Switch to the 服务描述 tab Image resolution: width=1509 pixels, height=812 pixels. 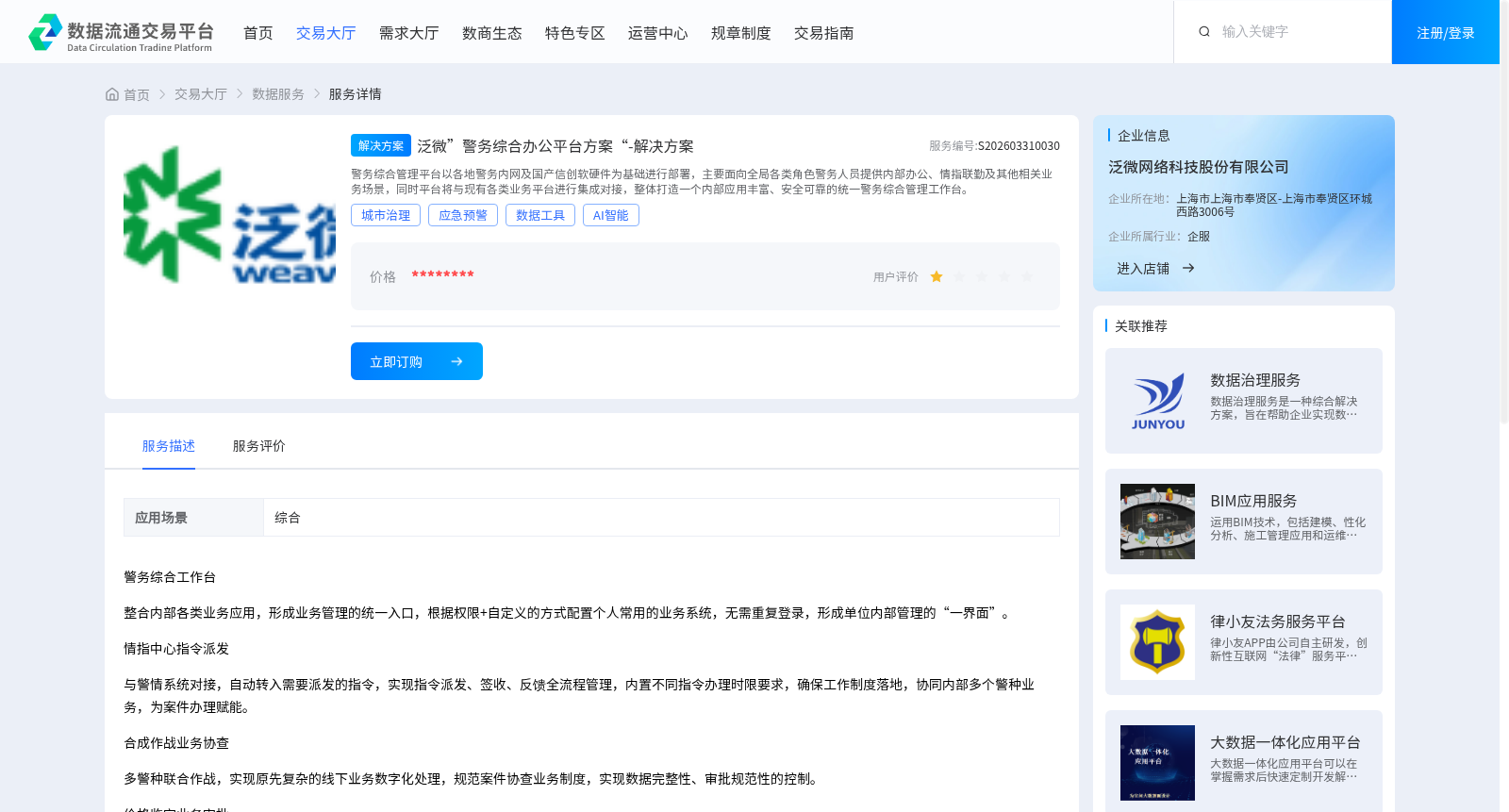tap(169, 446)
